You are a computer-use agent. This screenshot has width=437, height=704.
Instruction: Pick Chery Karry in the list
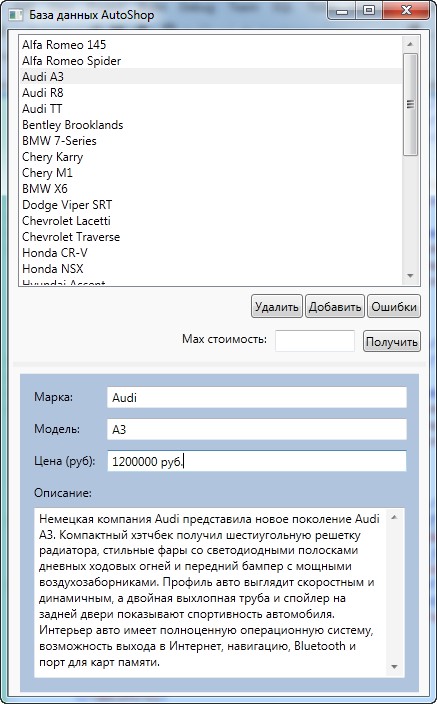click(211, 157)
